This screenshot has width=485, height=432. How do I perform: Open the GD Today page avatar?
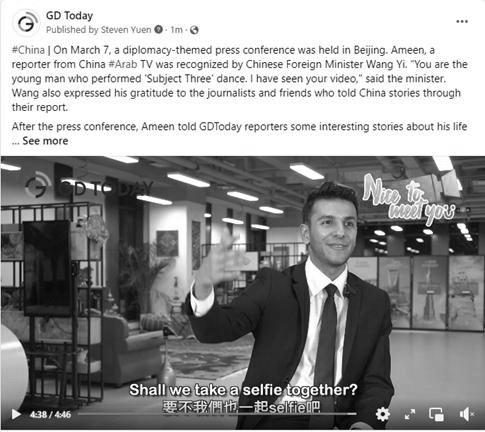pyautogui.click(x=27, y=22)
